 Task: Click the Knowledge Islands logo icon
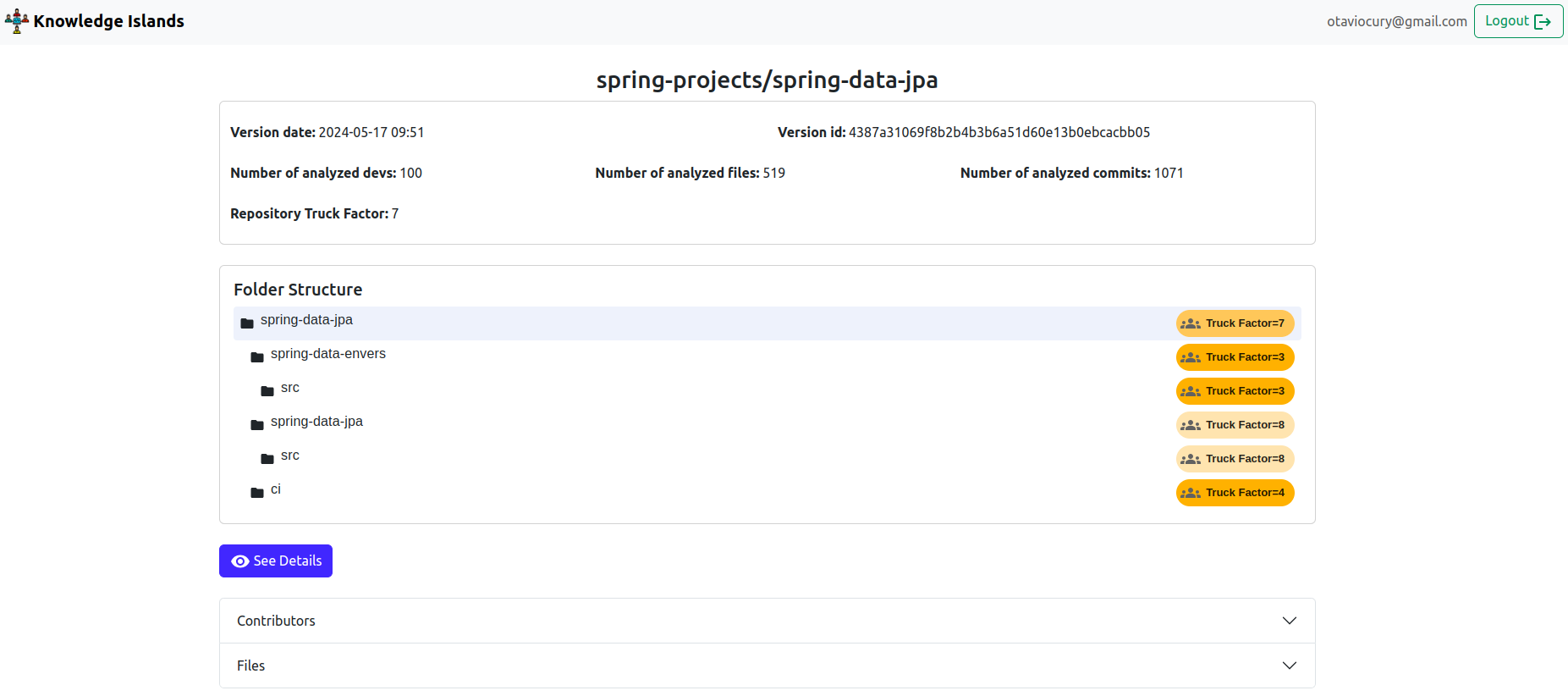pos(17,21)
